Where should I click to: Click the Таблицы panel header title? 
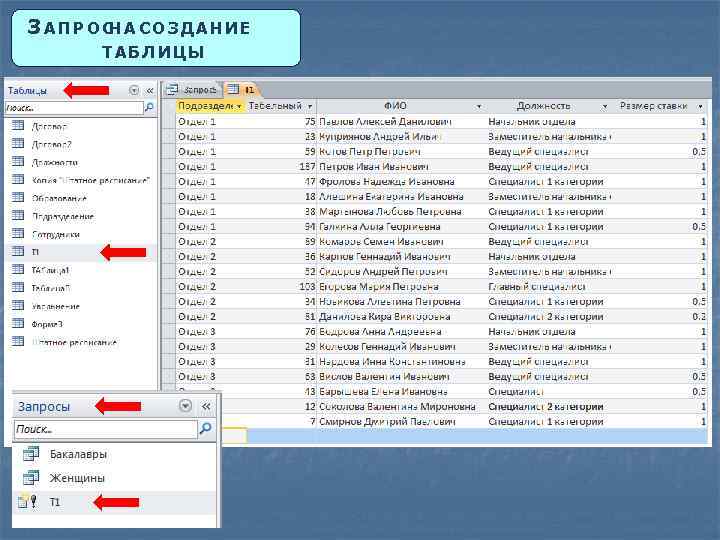coord(27,90)
